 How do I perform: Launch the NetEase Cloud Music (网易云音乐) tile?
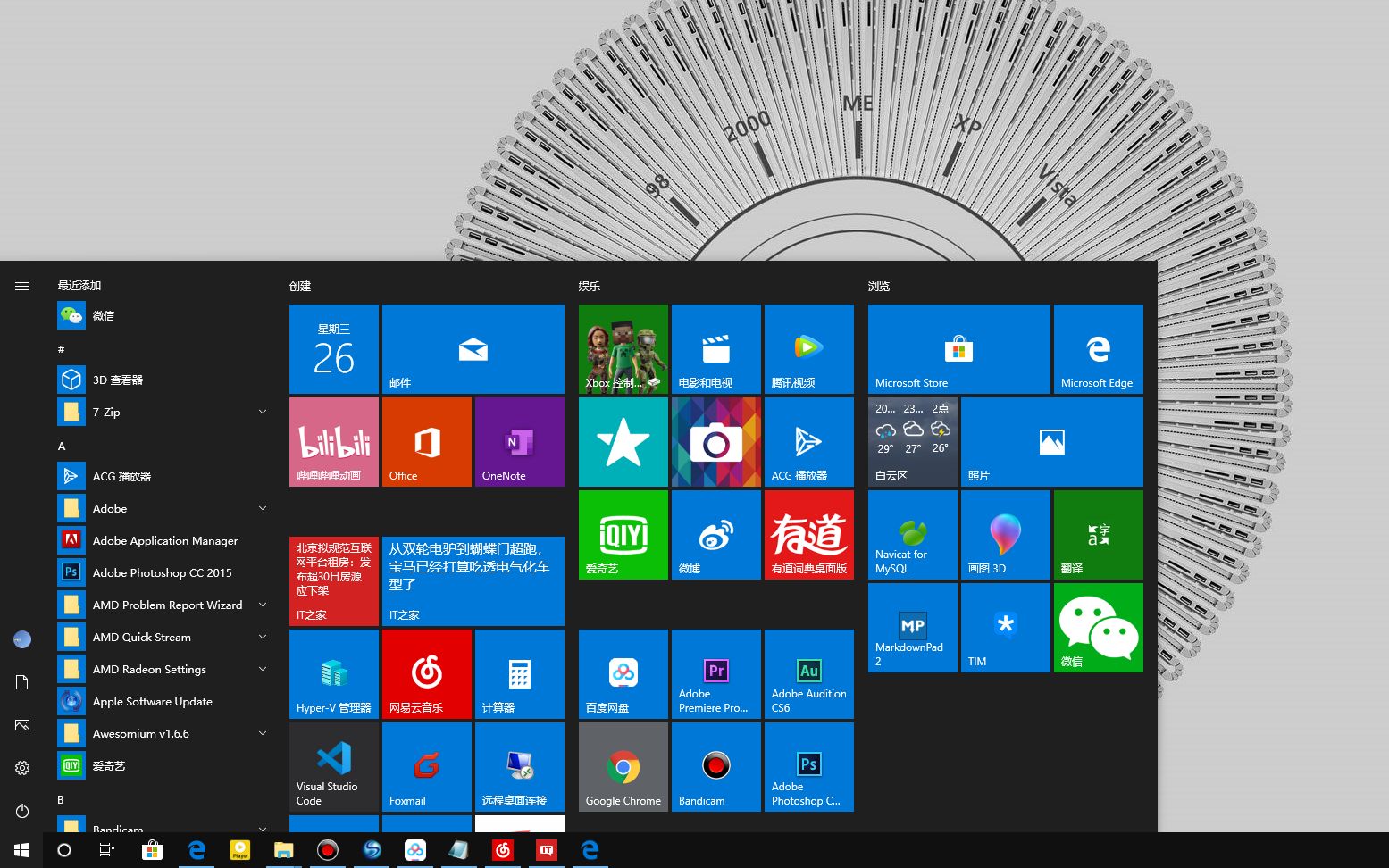click(427, 674)
